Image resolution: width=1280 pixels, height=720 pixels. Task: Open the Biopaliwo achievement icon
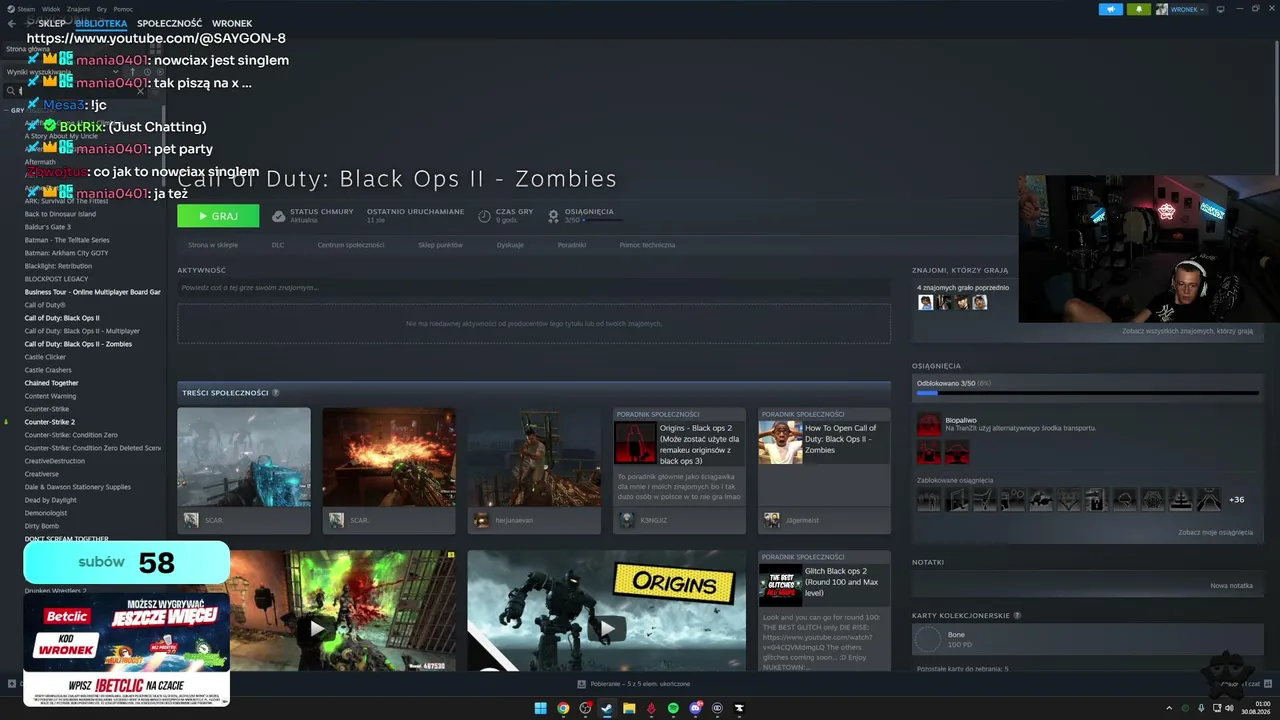(929, 424)
